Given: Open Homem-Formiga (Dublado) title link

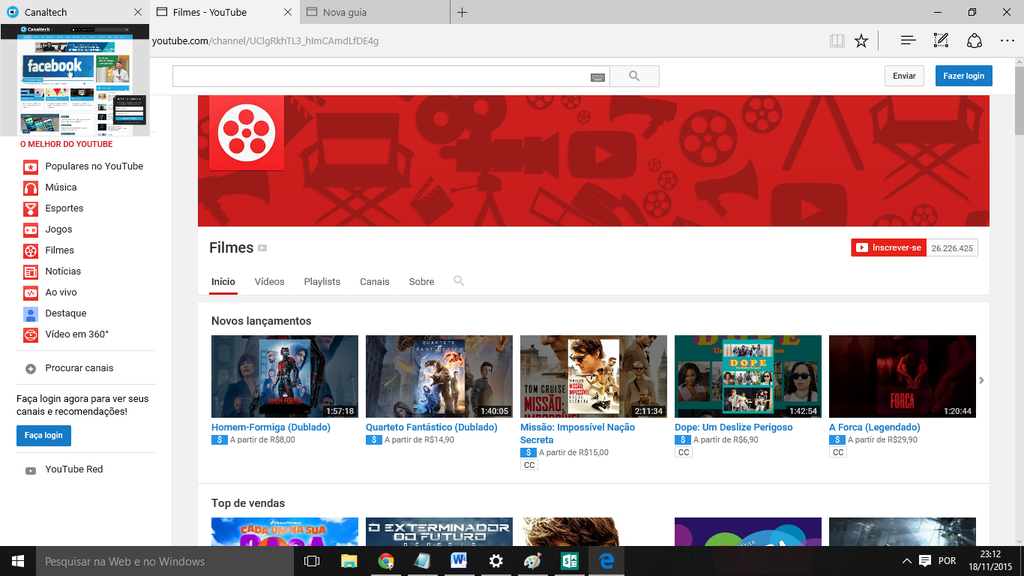Looking at the screenshot, I should click(270, 427).
